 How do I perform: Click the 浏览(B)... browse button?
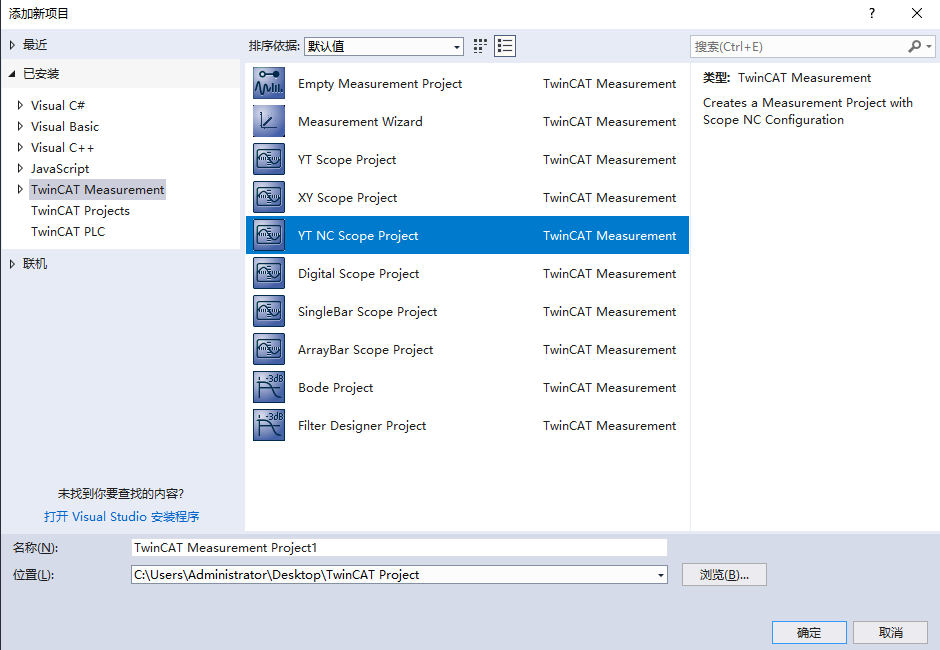tap(724, 575)
